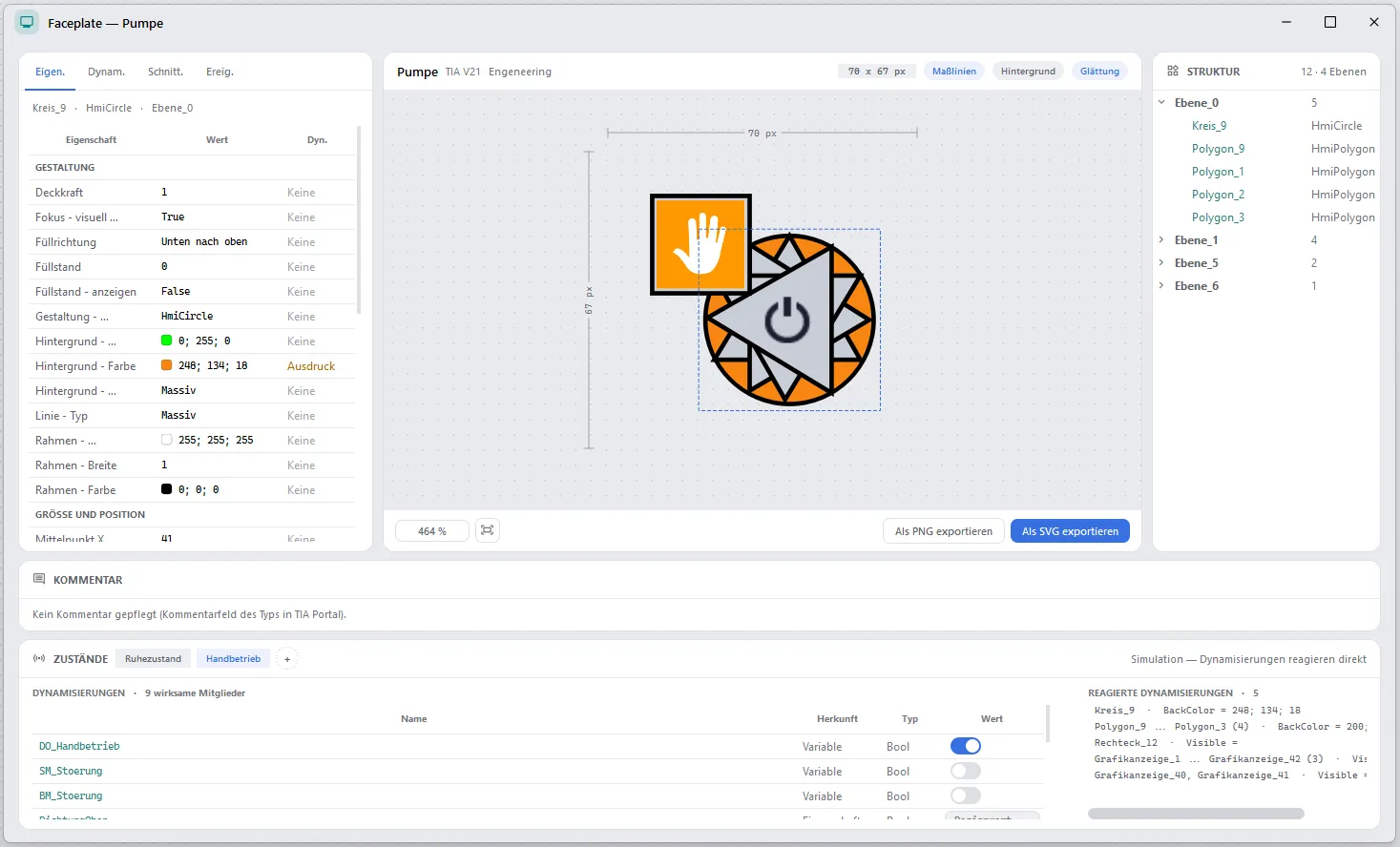This screenshot has width=1400, height=847.
Task: Switch to the Ereig. tab
Action: [x=219, y=72]
